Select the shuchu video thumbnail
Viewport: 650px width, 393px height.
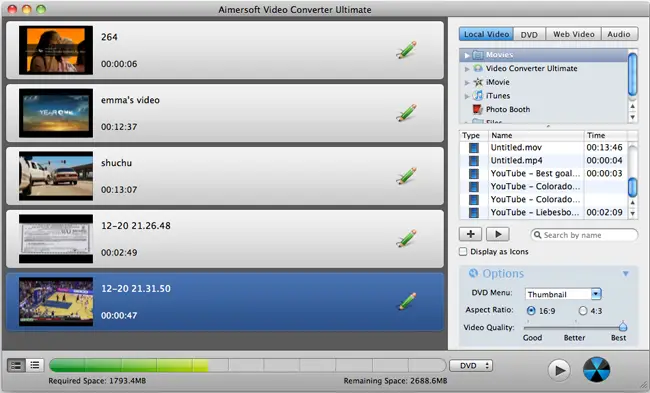(x=56, y=176)
